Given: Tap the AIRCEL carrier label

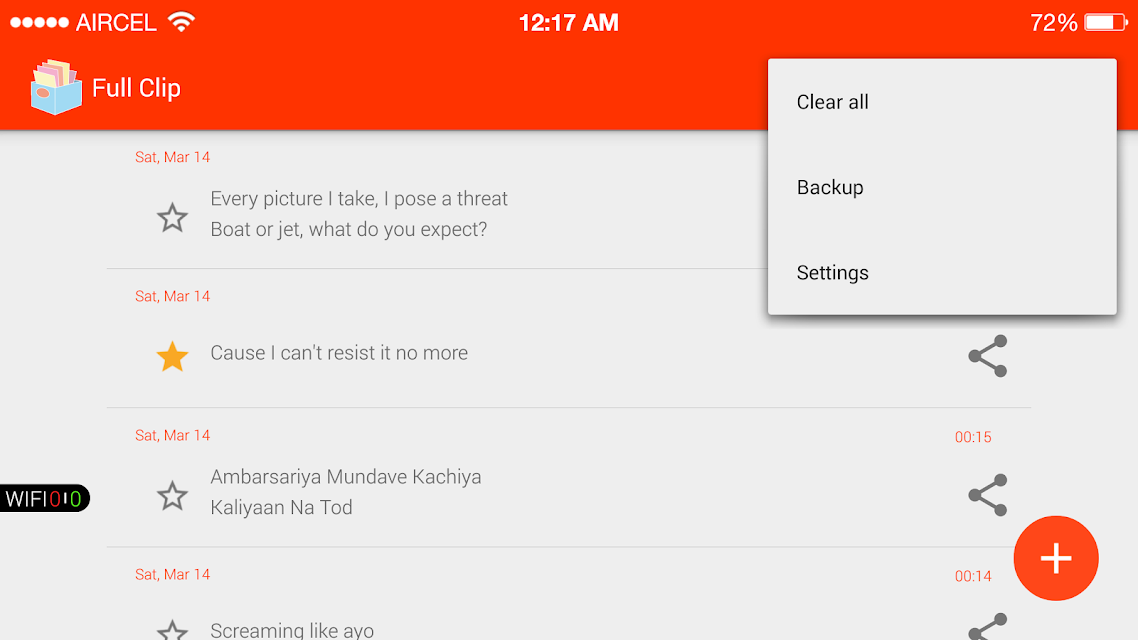Looking at the screenshot, I should (x=116, y=22).
